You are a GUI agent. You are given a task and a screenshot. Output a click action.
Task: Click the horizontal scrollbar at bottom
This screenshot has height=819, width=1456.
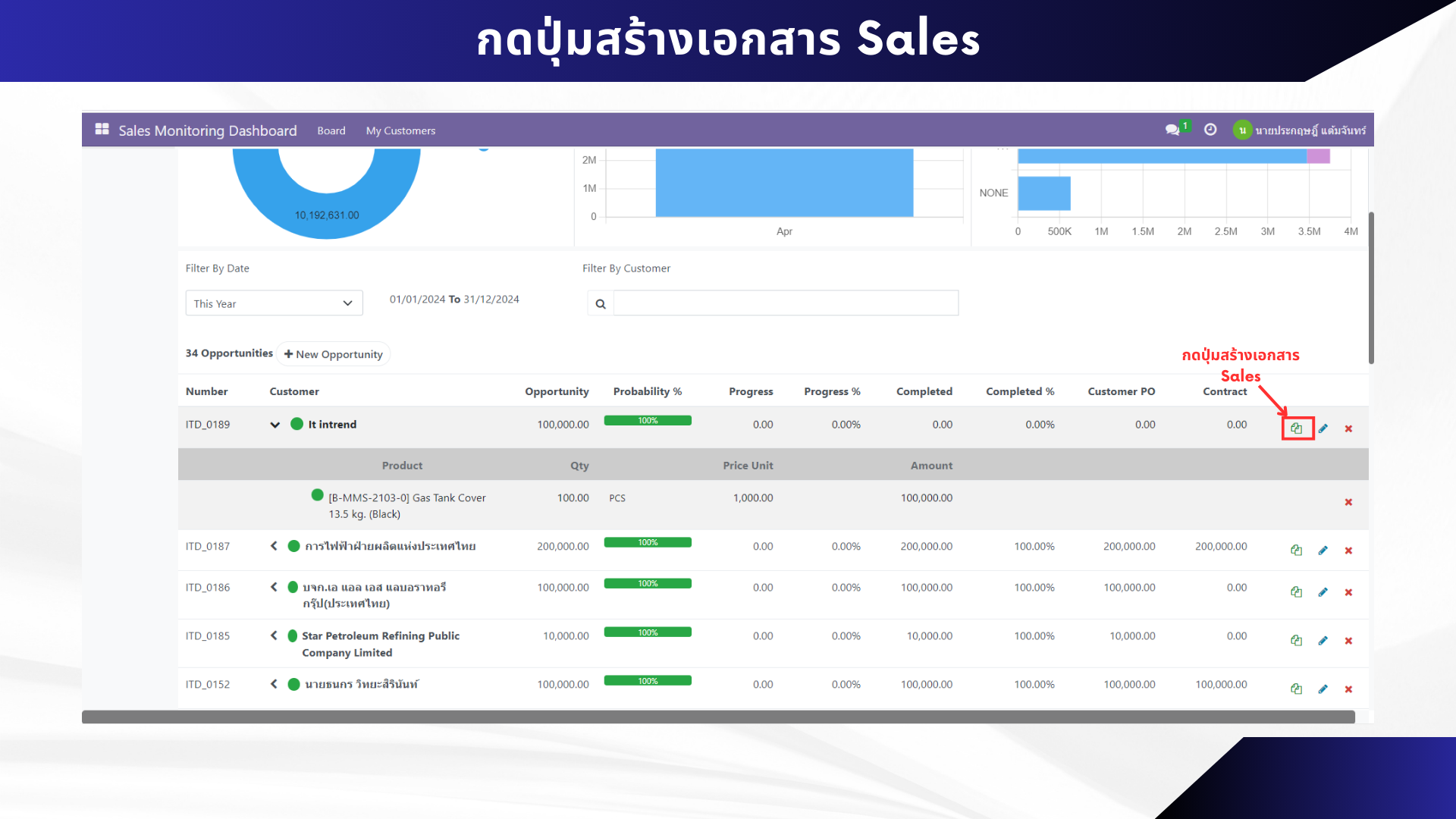point(717,717)
